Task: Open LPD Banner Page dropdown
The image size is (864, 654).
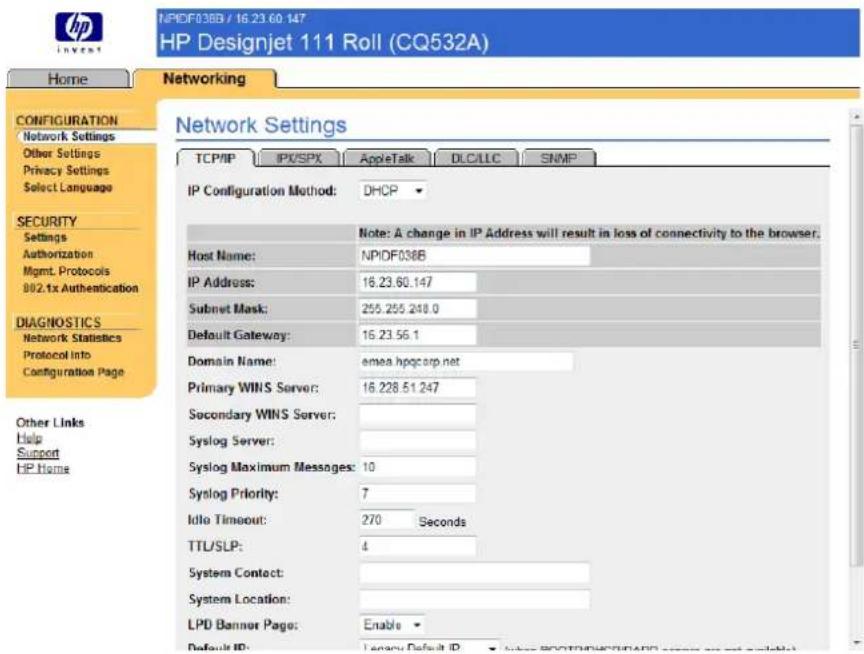Action: click(392, 625)
